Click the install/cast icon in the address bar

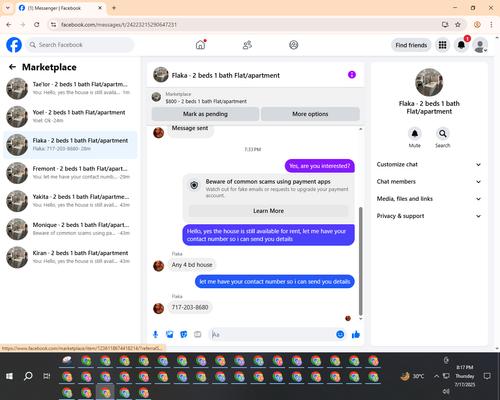(x=445, y=25)
